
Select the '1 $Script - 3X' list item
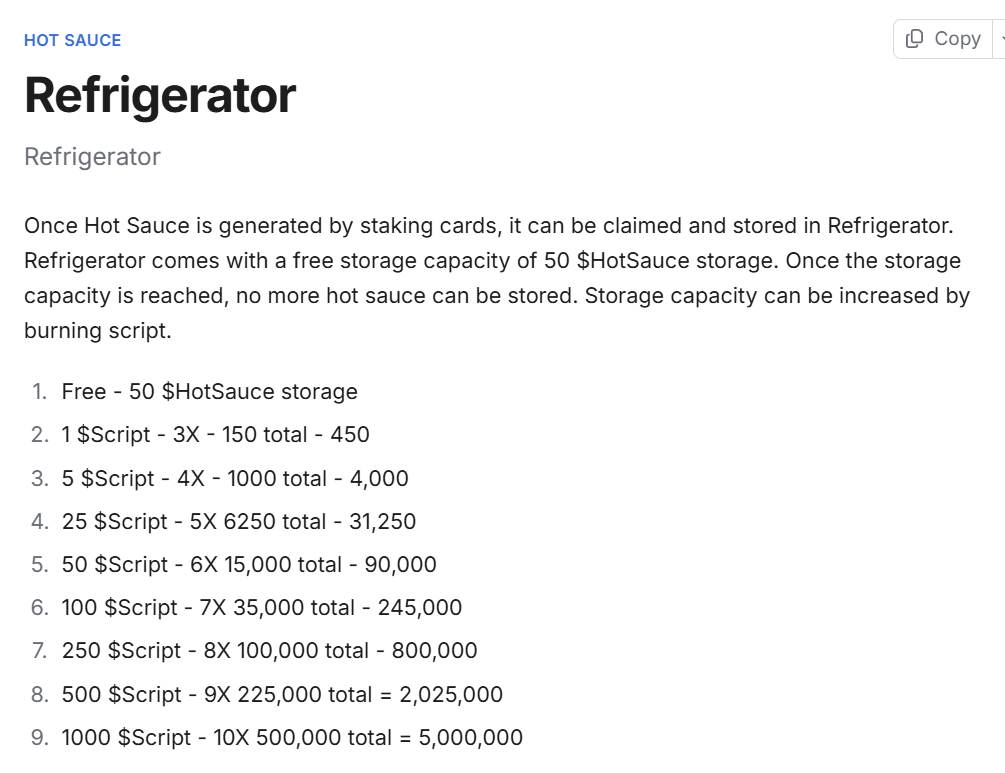pyautogui.click(x=215, y=435)
